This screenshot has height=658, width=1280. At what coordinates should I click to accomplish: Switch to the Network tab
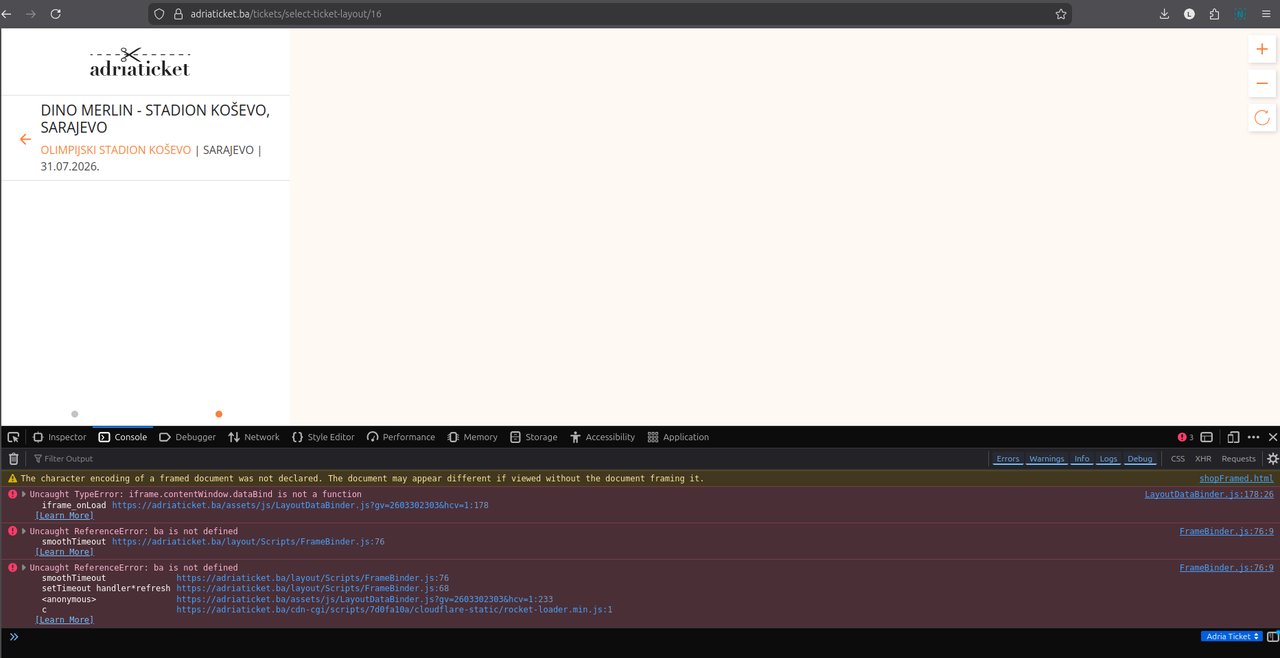point(254,437)
